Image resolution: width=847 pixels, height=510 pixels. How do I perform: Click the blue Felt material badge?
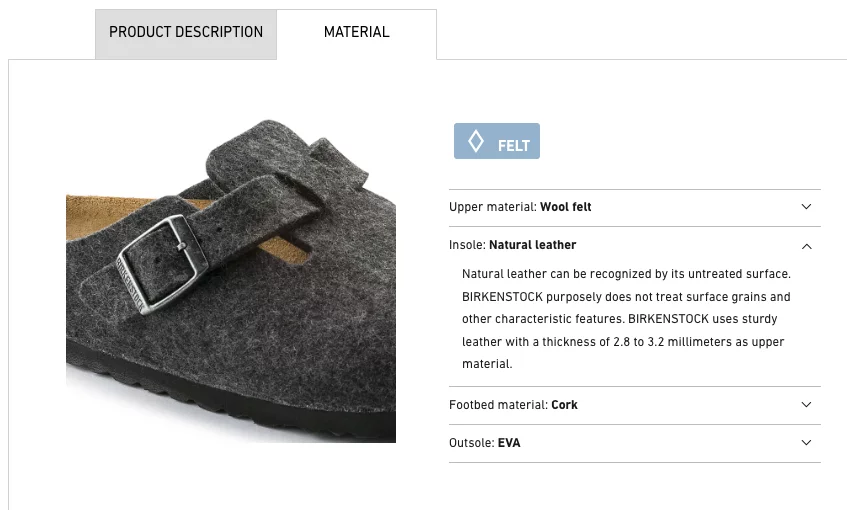tap(496, 141)
